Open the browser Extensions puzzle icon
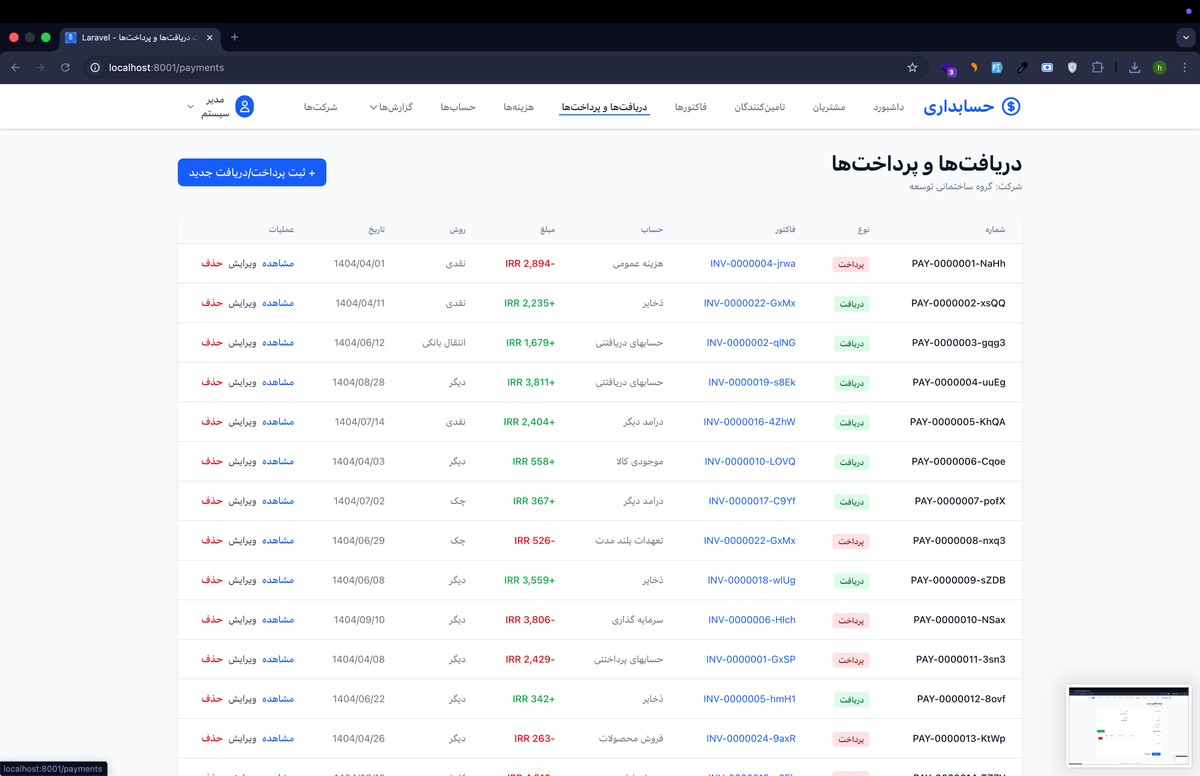 tap(1097, 68)
